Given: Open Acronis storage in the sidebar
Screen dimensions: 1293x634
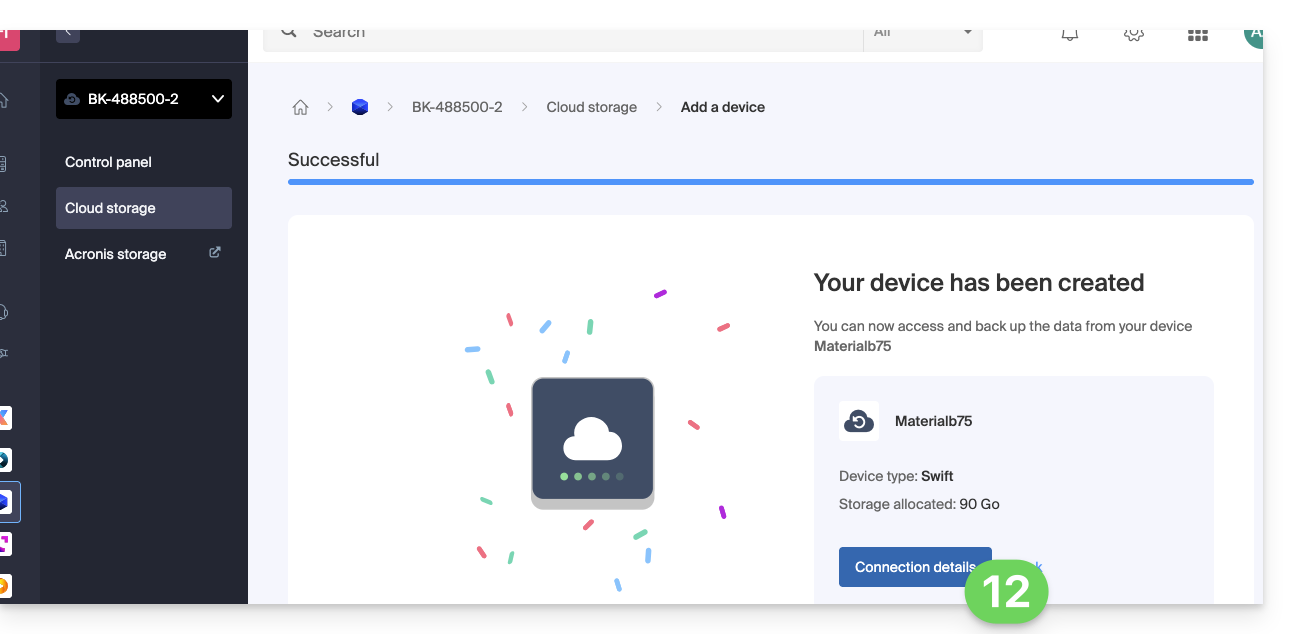Looking at the screenshot, I should point(116,254).
